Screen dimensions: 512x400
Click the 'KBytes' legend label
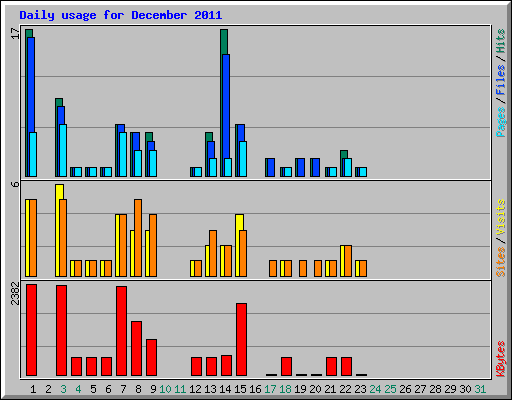click(x=501, y=359)
